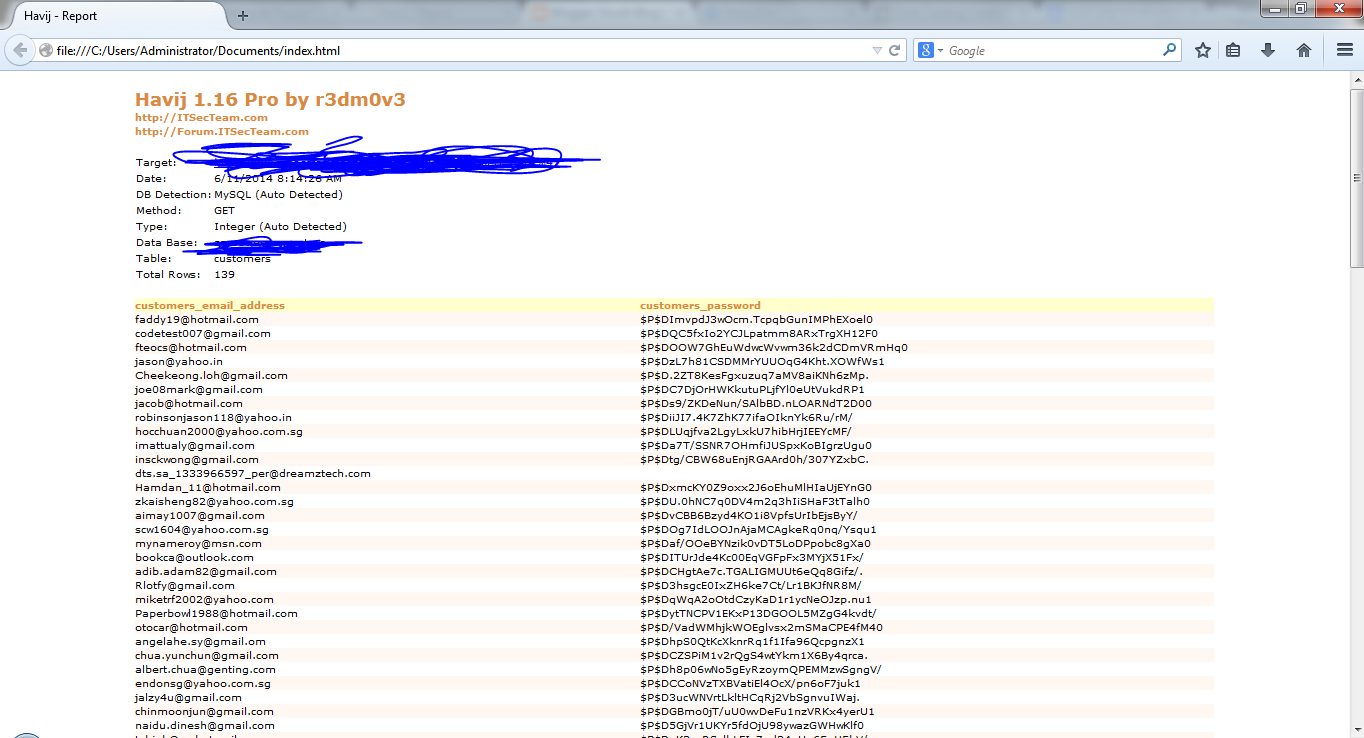Click the Havij 1.16 Pro heading

click(270, 100)
